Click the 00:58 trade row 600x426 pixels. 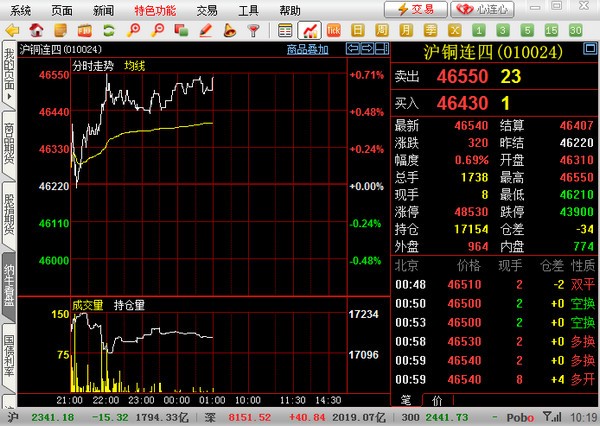tap(495, 341)
